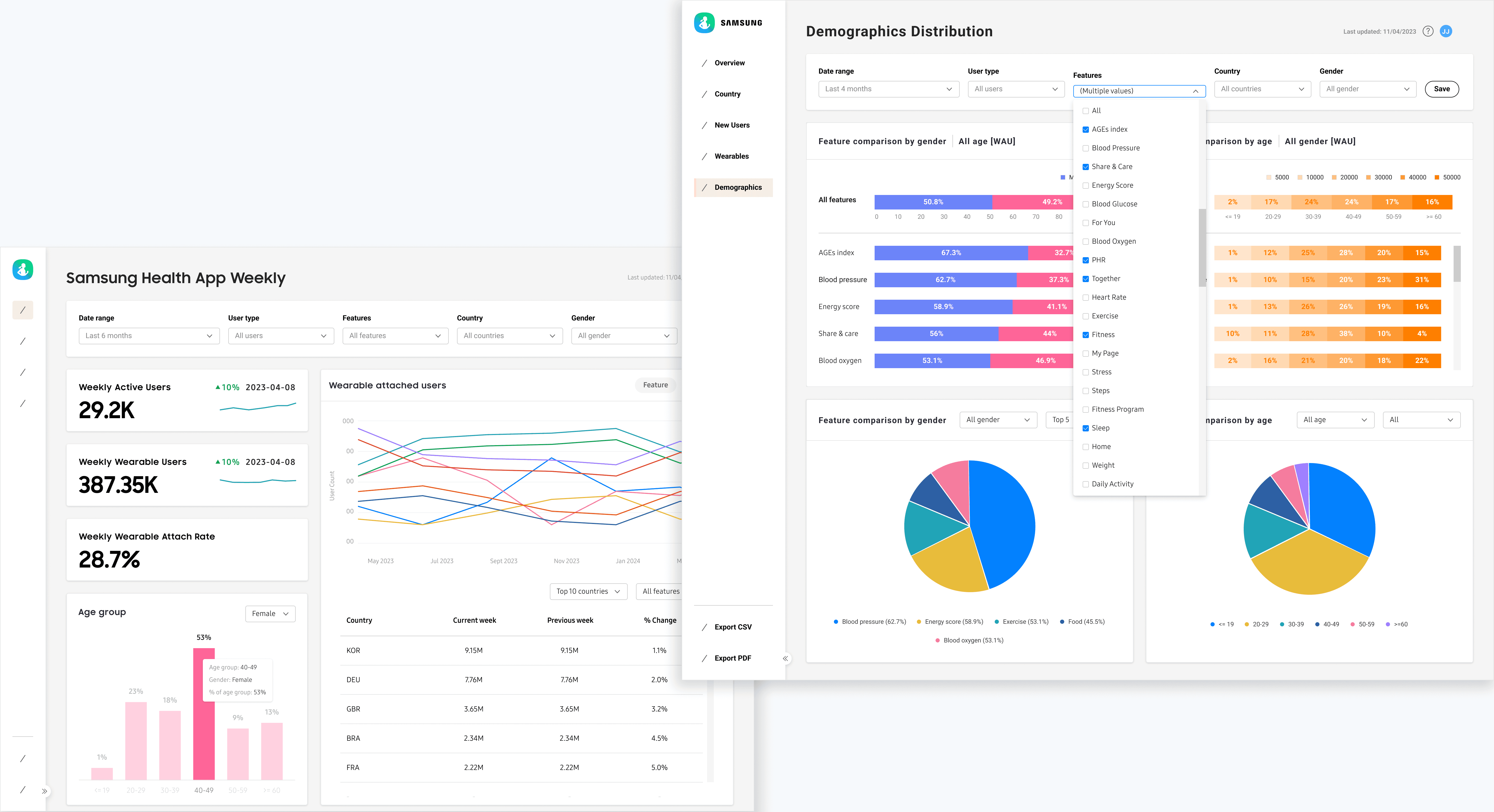Collapse the sidebar with double chevron icon
Screen dimensions: 1494x812
tap(785, 659)
